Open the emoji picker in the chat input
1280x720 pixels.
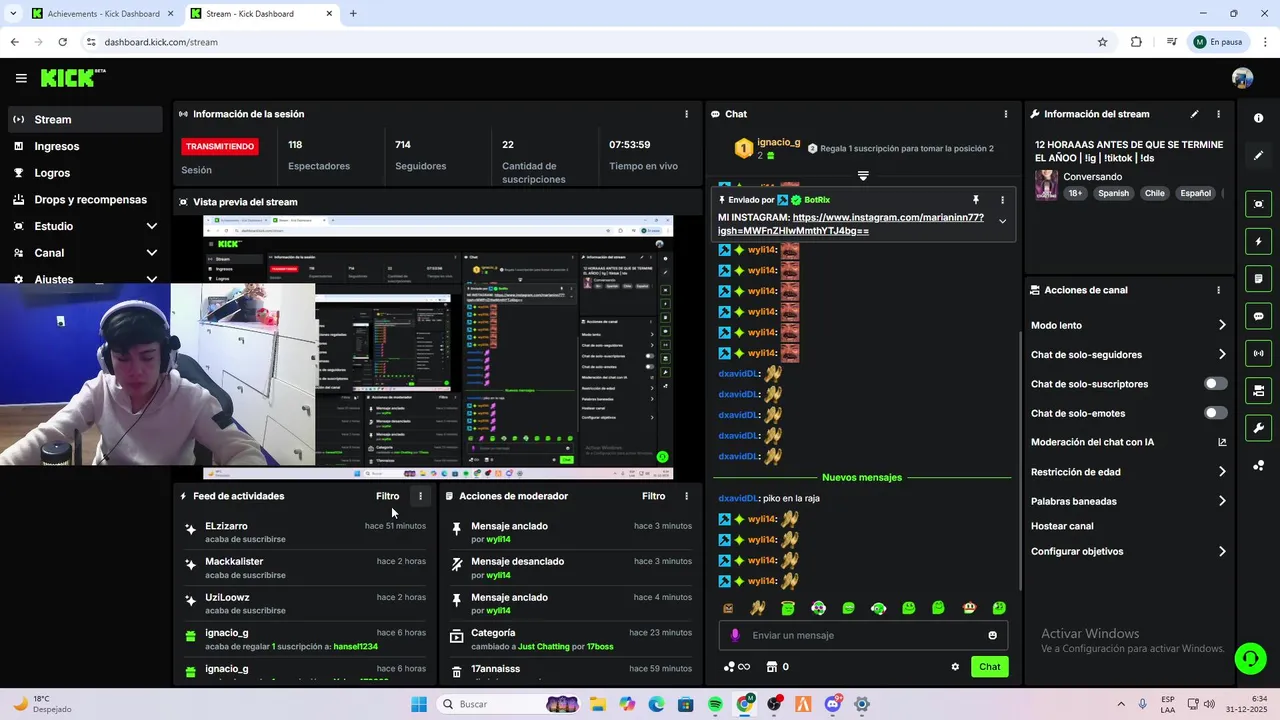click(x=992, y=635)
